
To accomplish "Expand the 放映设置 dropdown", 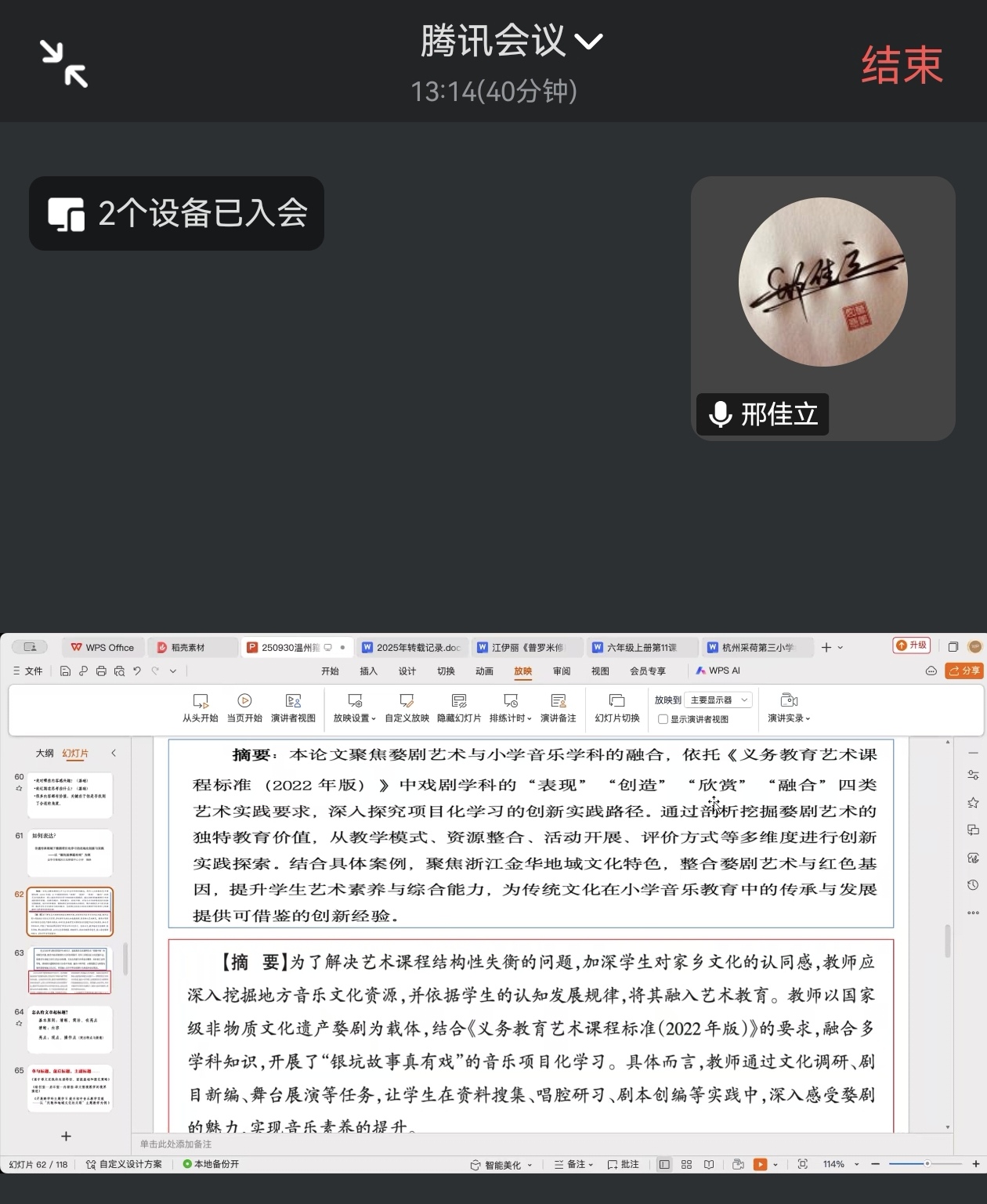I will tap(354, 718).
